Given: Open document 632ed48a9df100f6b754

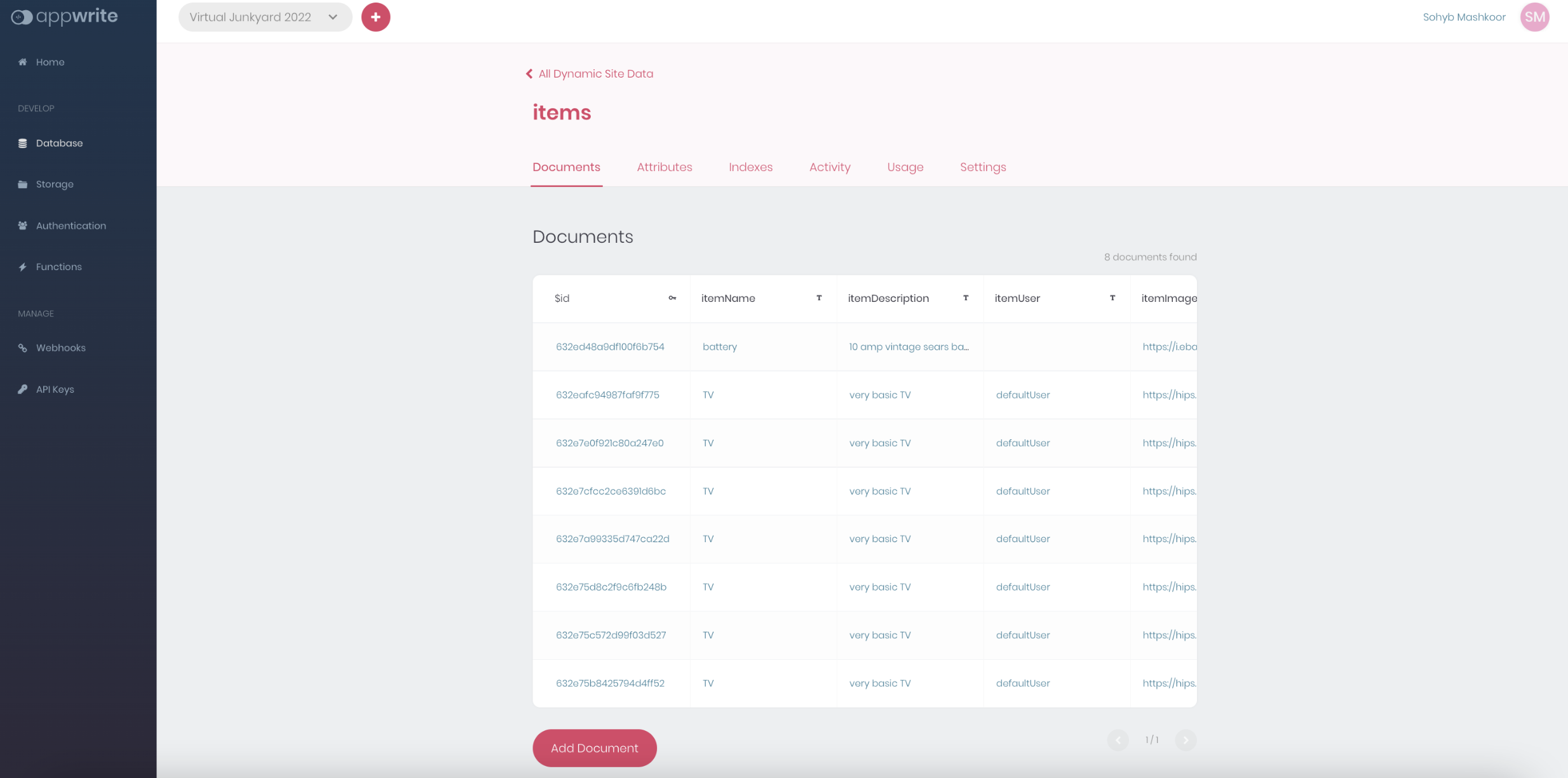Looking at the screenshot, I should point(609,347).
